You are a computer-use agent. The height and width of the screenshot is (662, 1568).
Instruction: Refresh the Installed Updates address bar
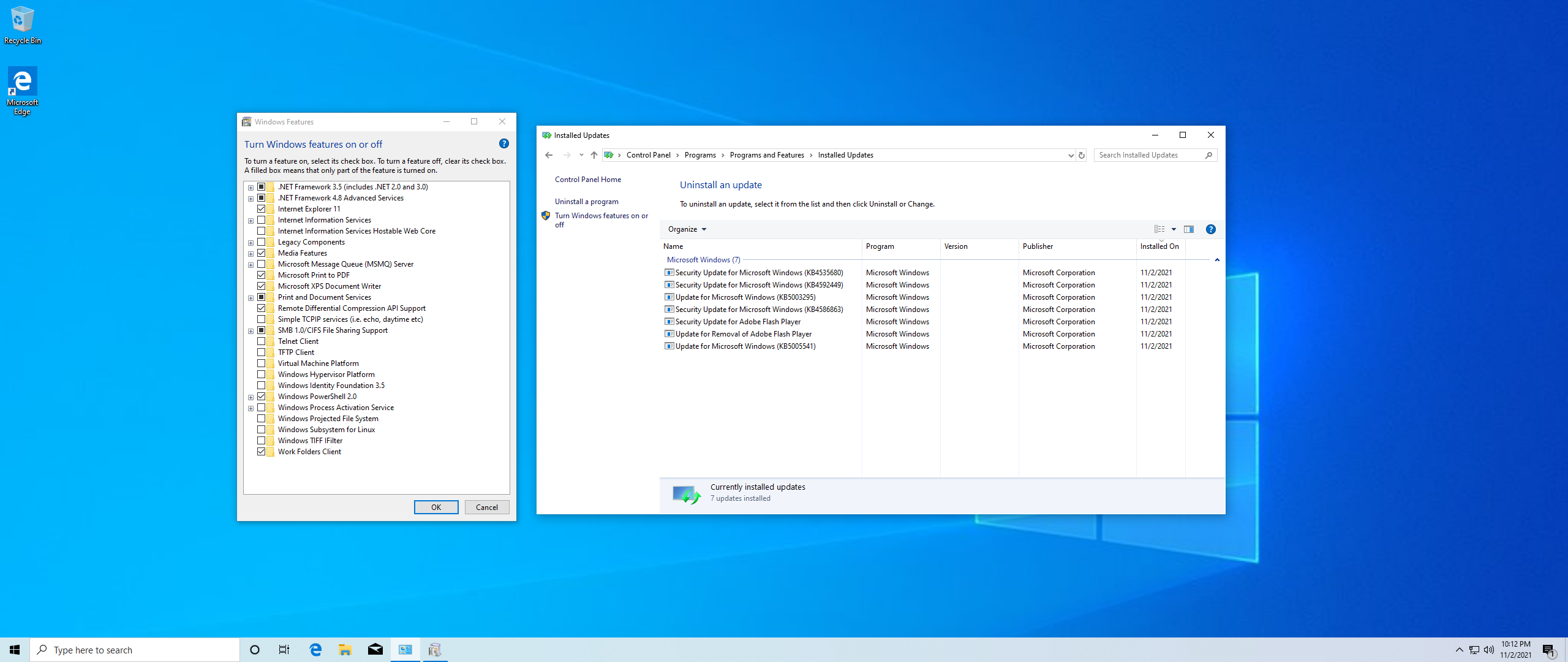pos(1082,155)
